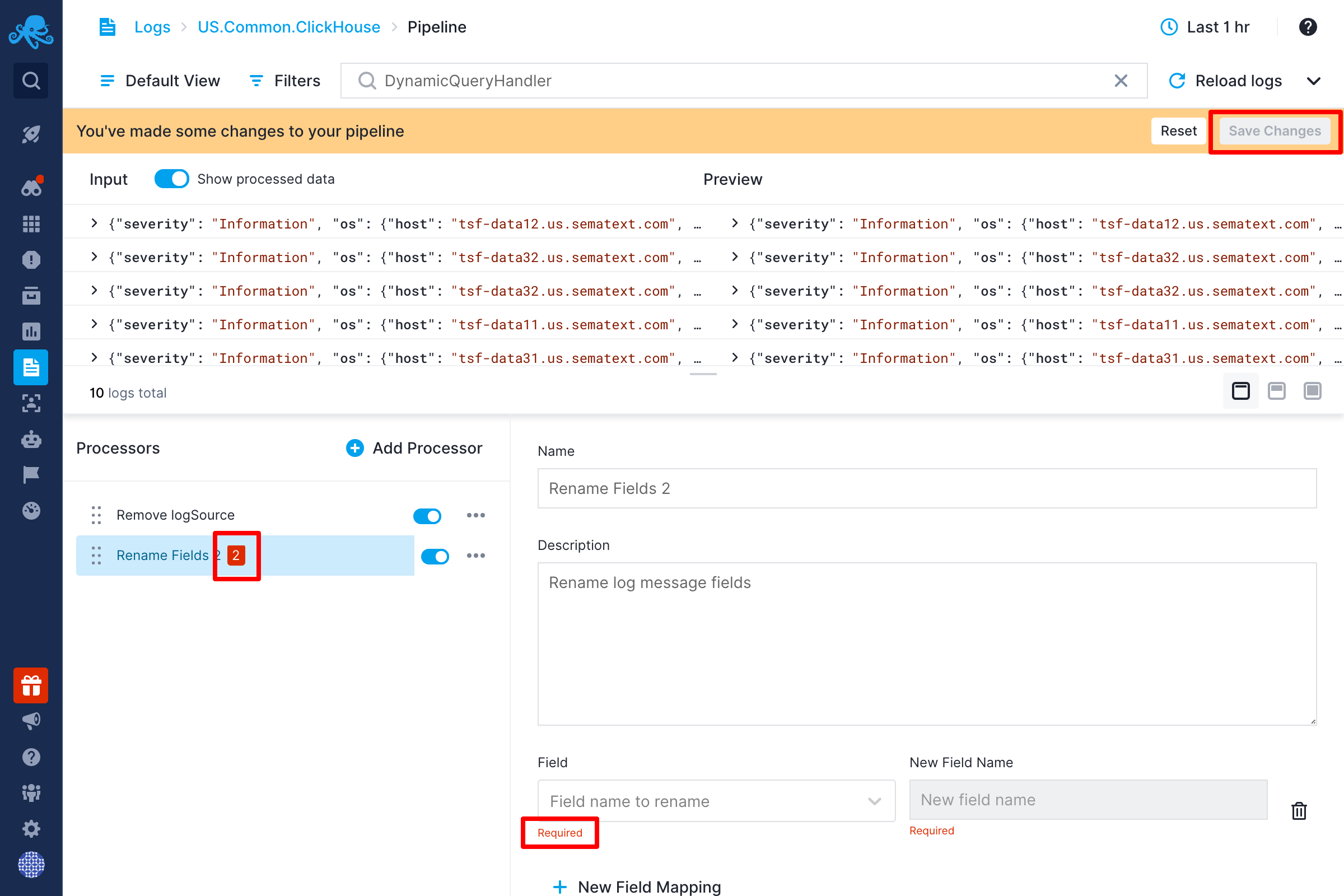Image resolution: width=1344 pixels, height=896 pixels.
Task: Expand first Input log row tsf-data12
Action: click(94, 223)
